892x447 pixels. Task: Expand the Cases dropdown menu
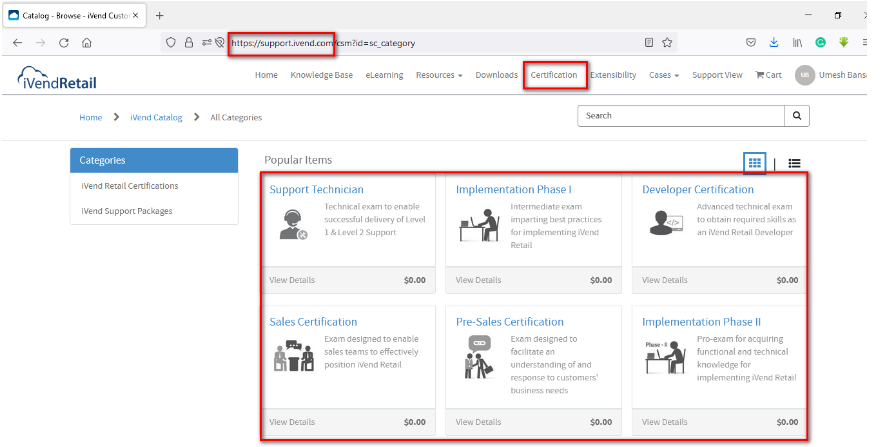click(x=664, y=75)
